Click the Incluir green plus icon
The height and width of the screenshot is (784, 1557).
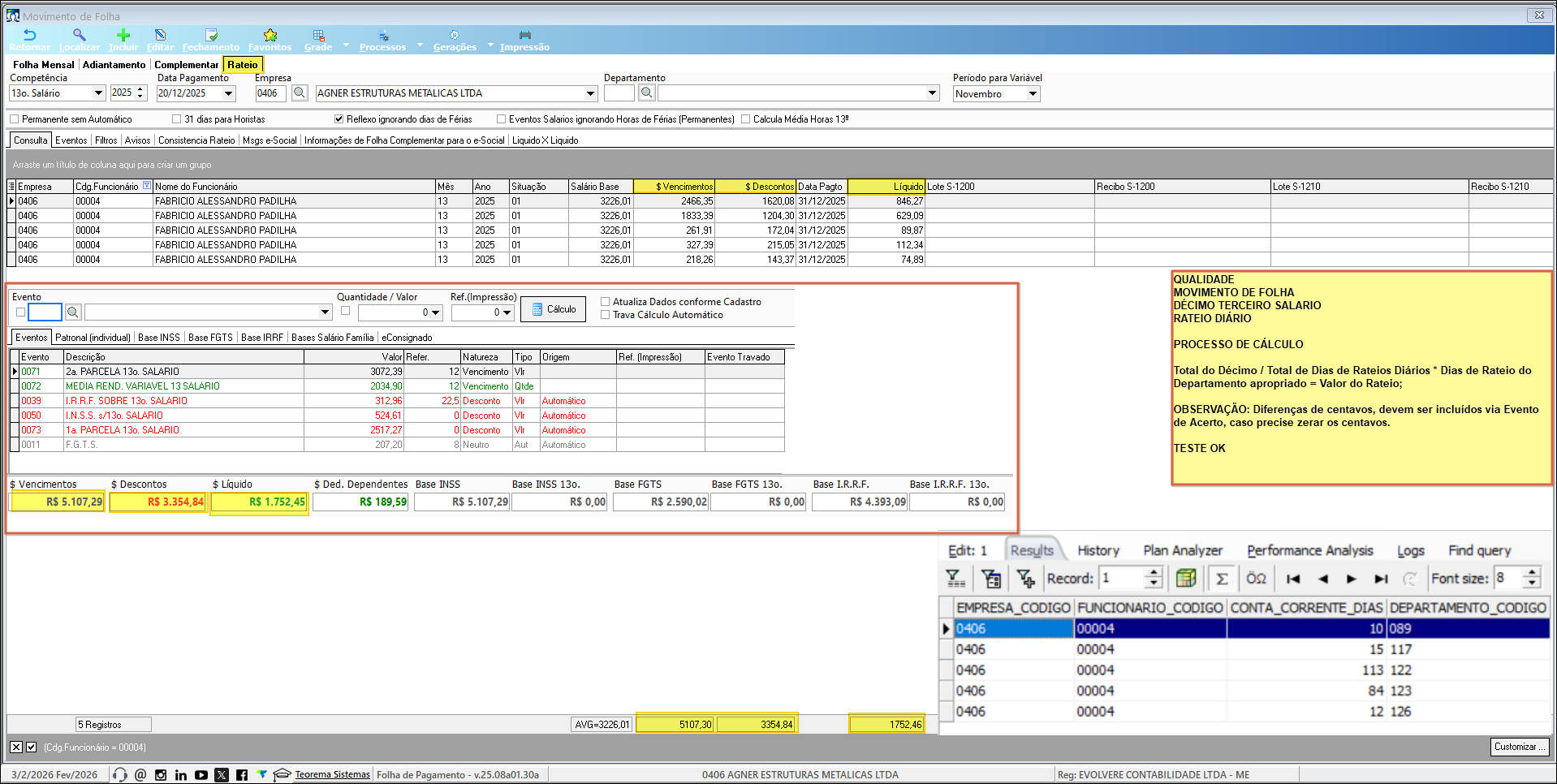123,36
